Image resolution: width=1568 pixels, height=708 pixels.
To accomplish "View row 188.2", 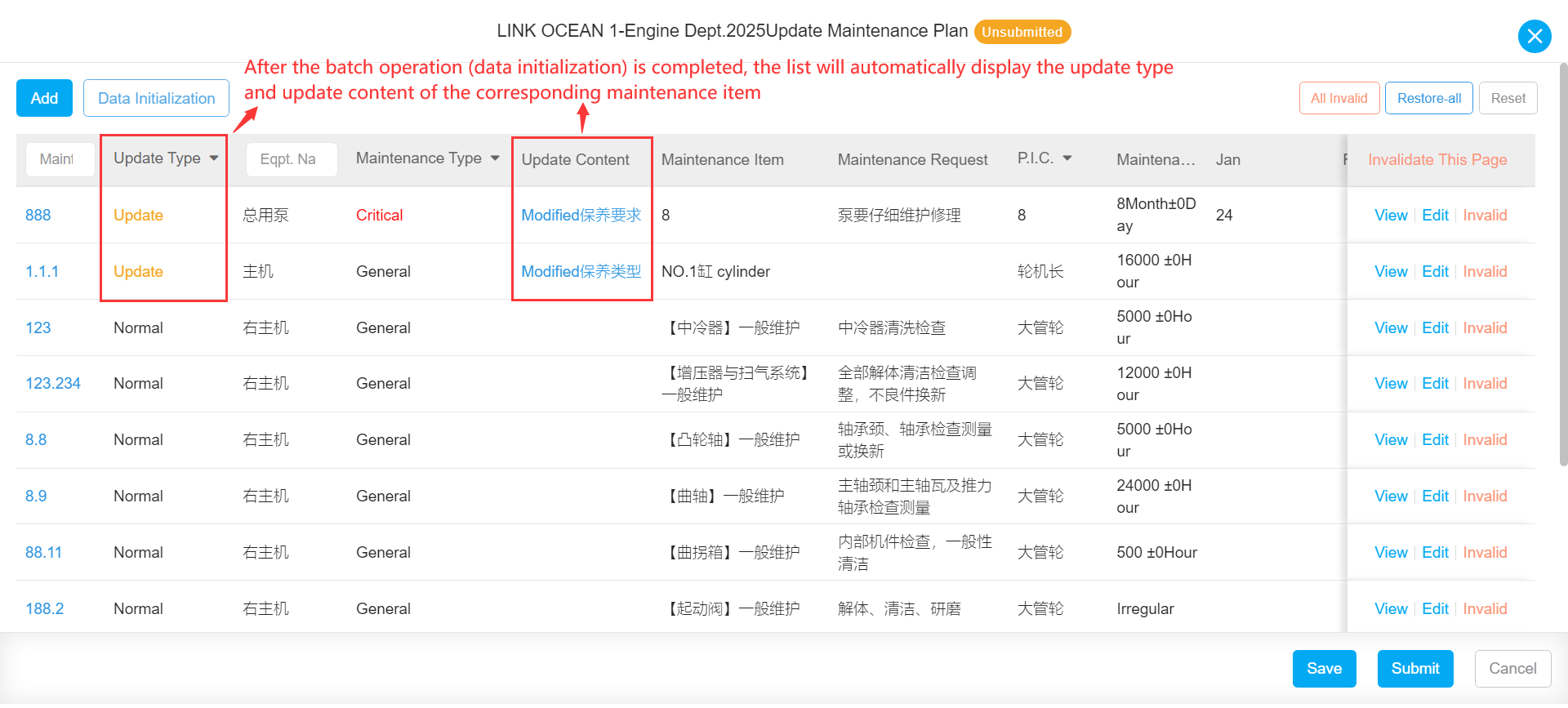I will [x=1391, y=609].
